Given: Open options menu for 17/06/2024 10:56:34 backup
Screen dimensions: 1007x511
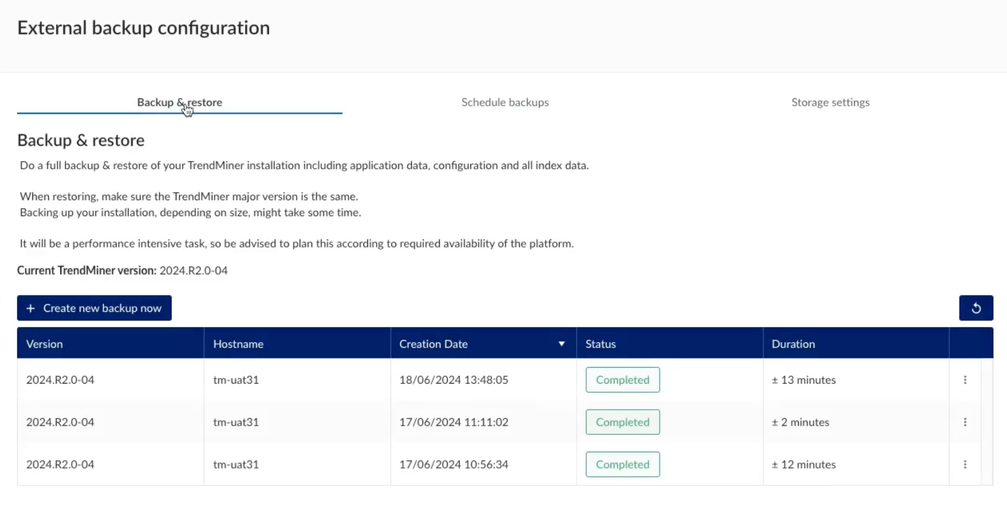Looking at the screenshot, I should point(965,464).
